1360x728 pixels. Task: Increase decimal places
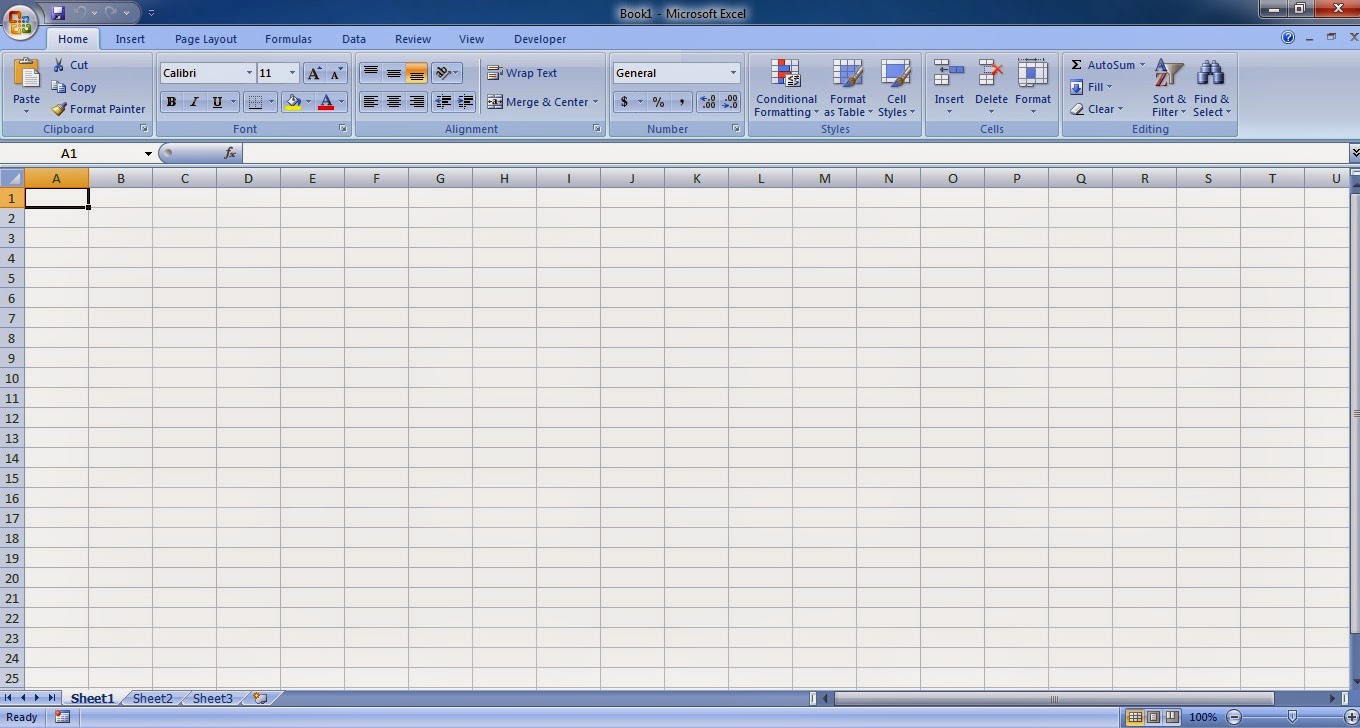(706, 101)
